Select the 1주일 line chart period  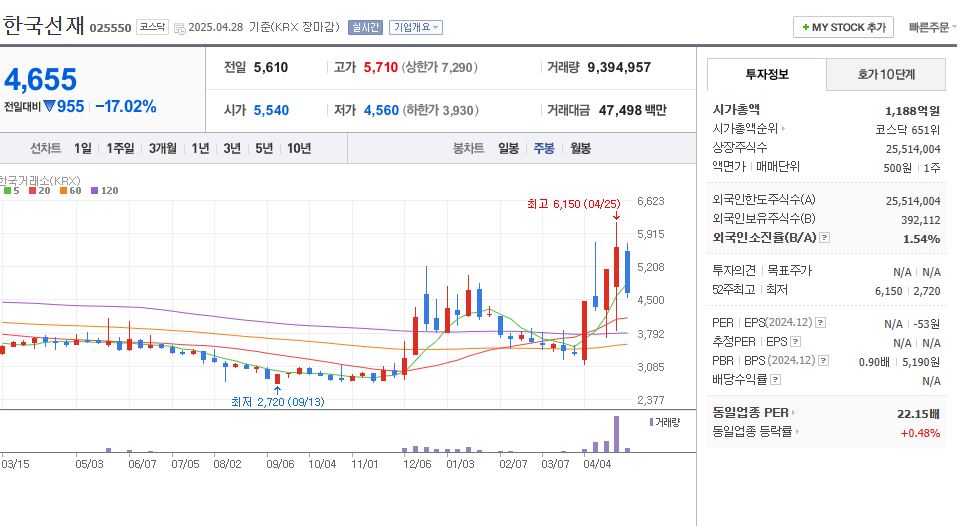pyautogui.click(x=120, y=148)
